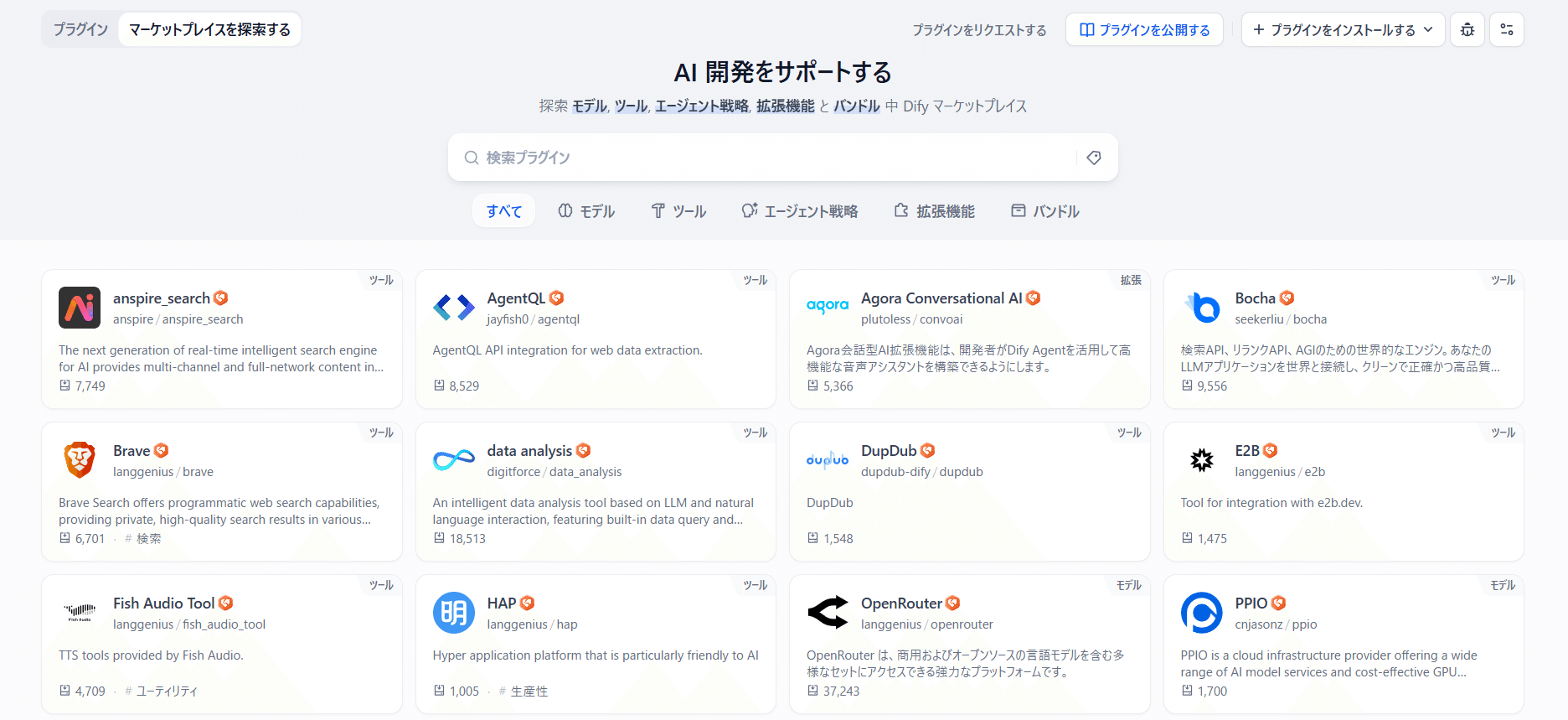The height and width of the screenshot is (720, 1568).
Task: Click verified badge next to Bocha
Action: [1287, 298]
